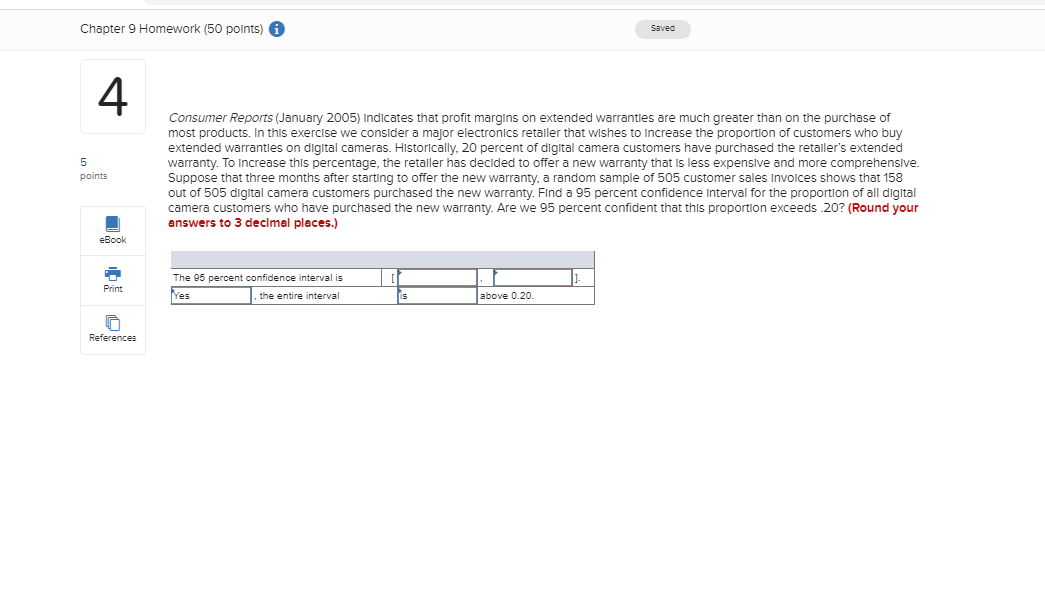1045x606 pixels.
Task: Click the ', the entire interval' cell
Action: pos(325,296)
